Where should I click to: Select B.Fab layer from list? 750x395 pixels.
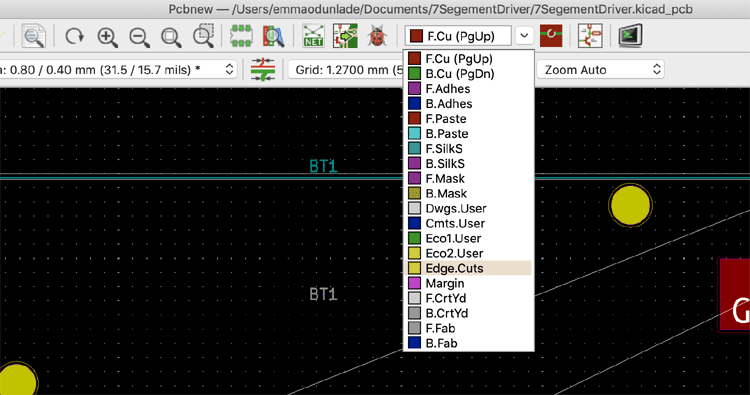point(469,343)
